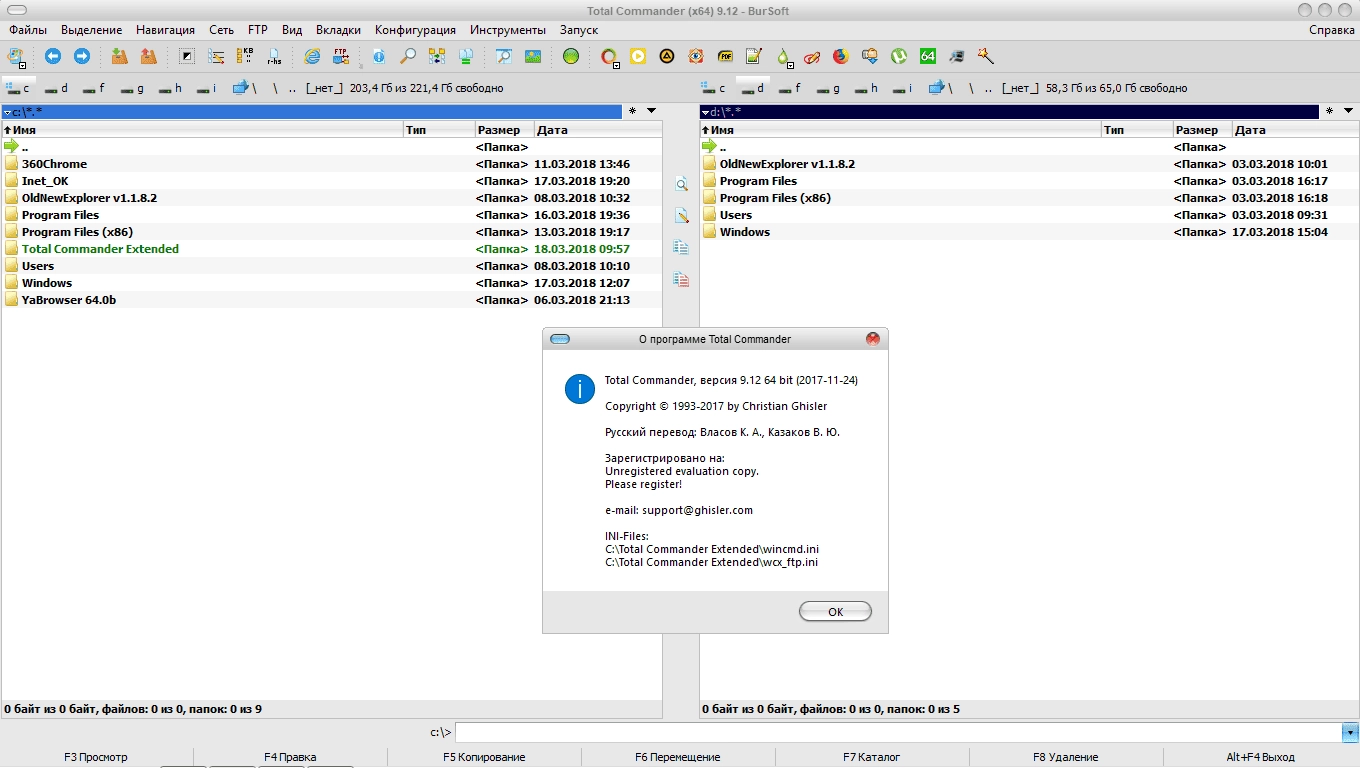
Task: Launch Internet Explorer from the toolbar
Action: coord(312,57)
